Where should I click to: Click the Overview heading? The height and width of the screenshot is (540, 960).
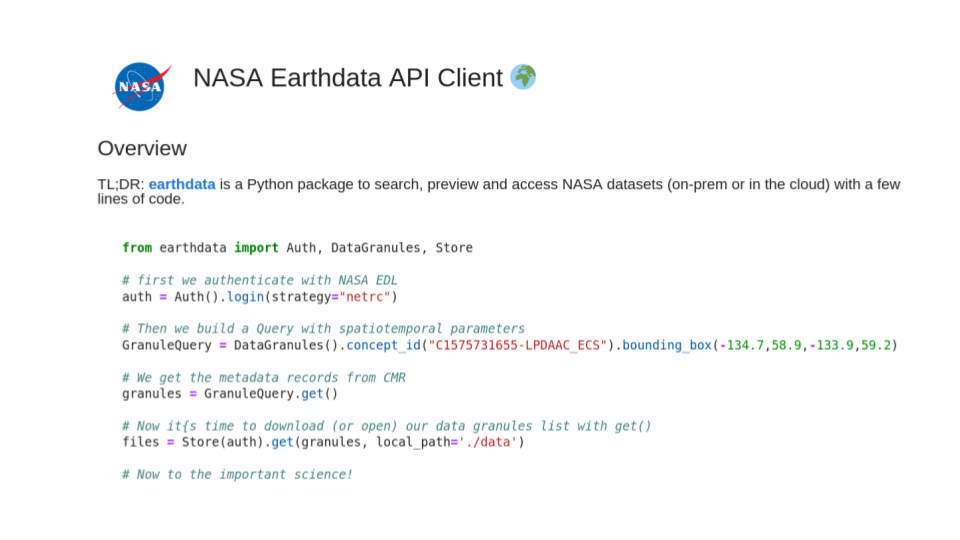pyautogui.click(x=142, y=148)
